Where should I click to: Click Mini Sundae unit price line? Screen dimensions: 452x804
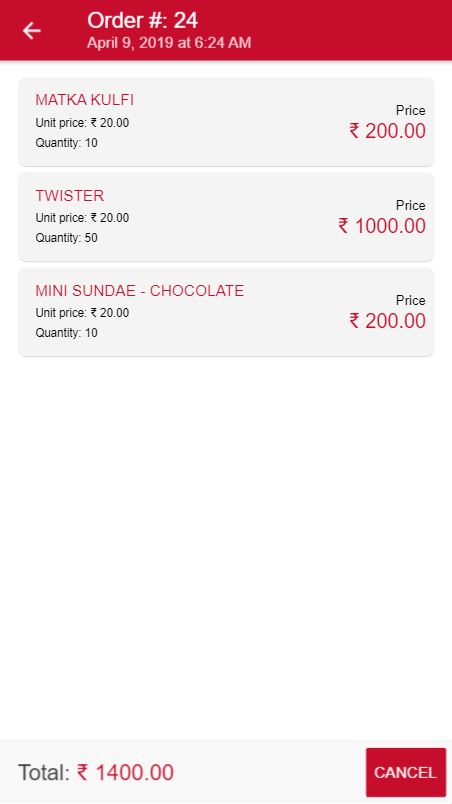click(x=82, y=313)
